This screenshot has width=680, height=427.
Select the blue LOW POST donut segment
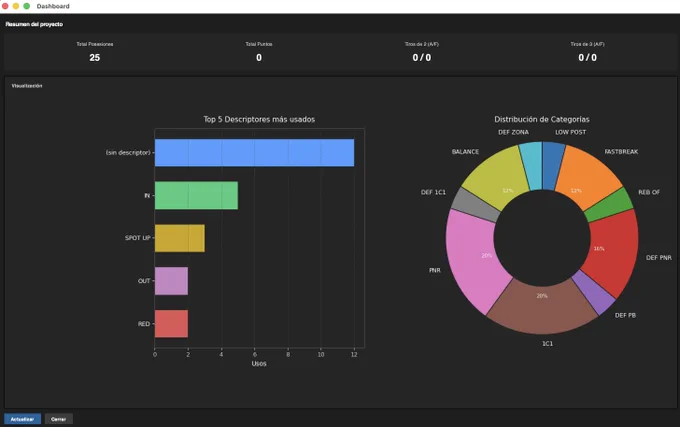coord(553,166)
